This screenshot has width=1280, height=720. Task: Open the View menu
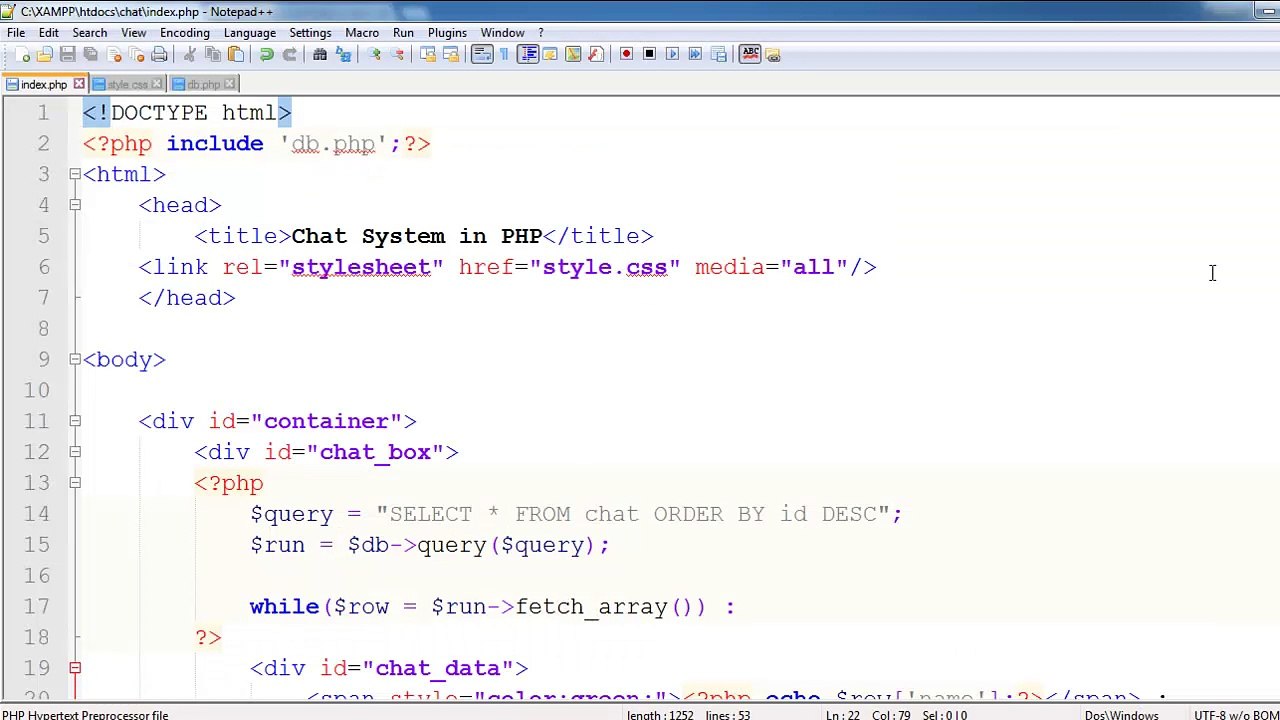pos(133,33)
